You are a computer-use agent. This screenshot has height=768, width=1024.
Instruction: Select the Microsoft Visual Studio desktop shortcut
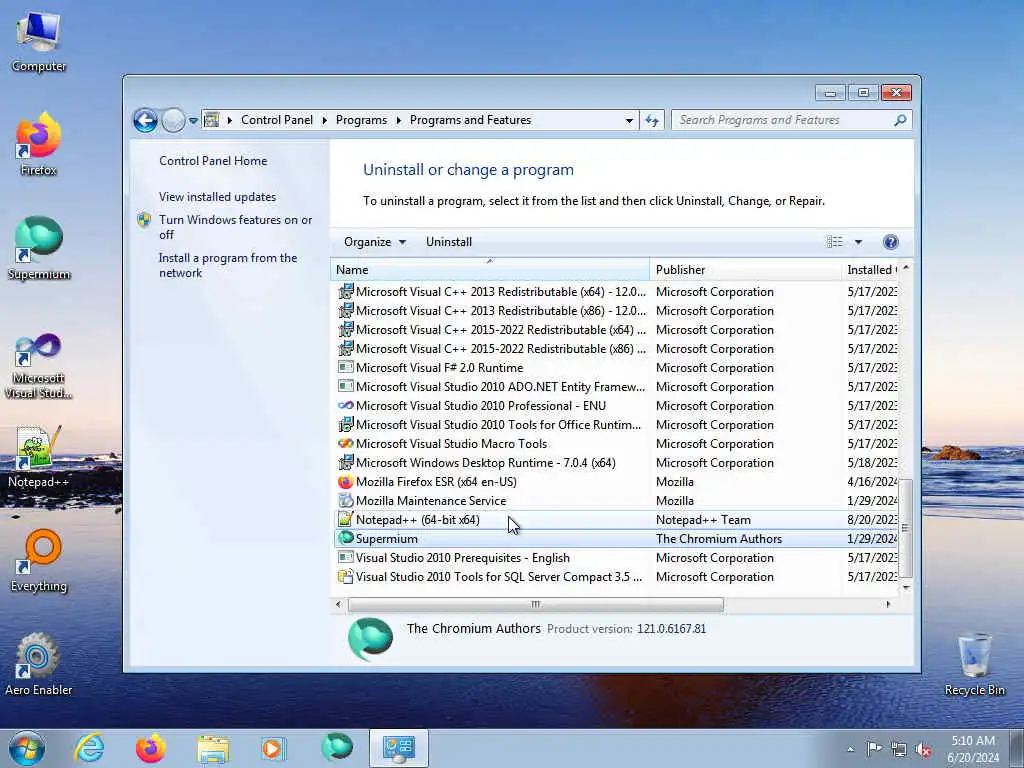39,366
